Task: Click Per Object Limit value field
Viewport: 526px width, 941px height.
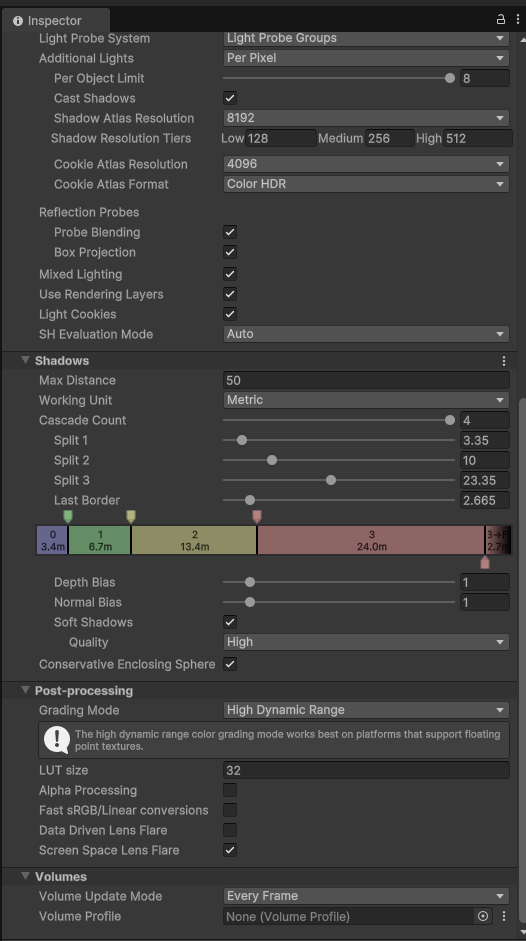Action: [x=485, y=78]
